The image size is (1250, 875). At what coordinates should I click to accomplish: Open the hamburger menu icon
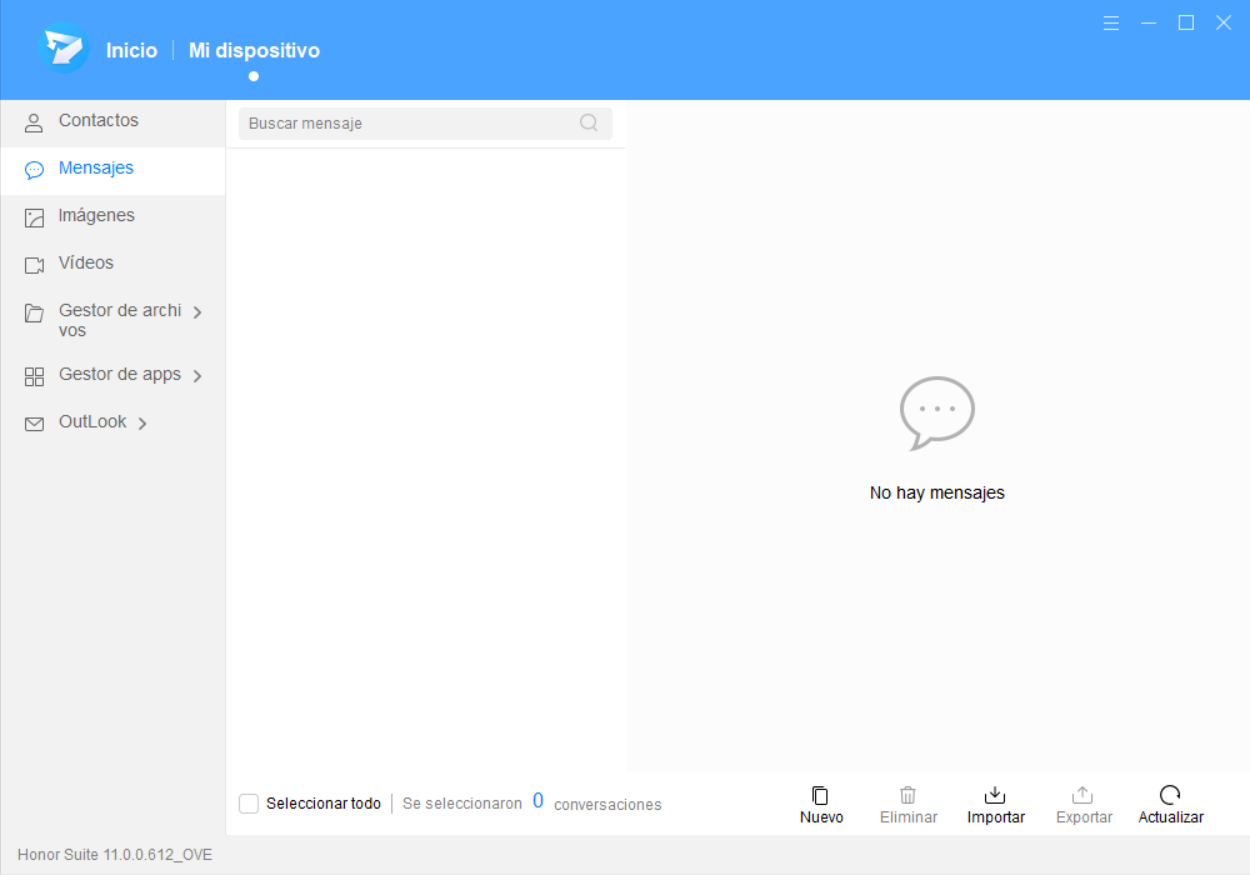[x=1111, y=23]
